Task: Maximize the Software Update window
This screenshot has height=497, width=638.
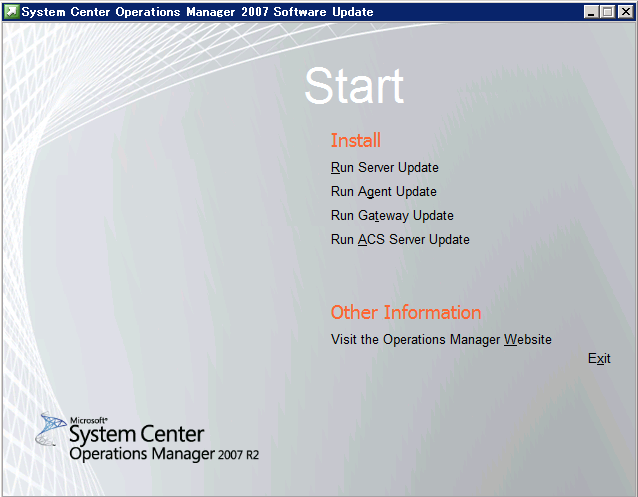Action: pyautogui.click(x=607, y=12)
